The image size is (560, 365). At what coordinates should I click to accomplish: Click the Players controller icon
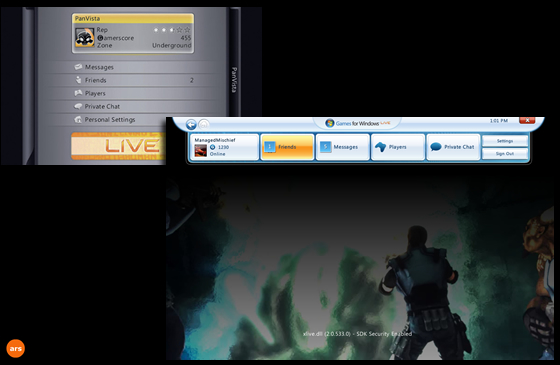click(380, 147)
